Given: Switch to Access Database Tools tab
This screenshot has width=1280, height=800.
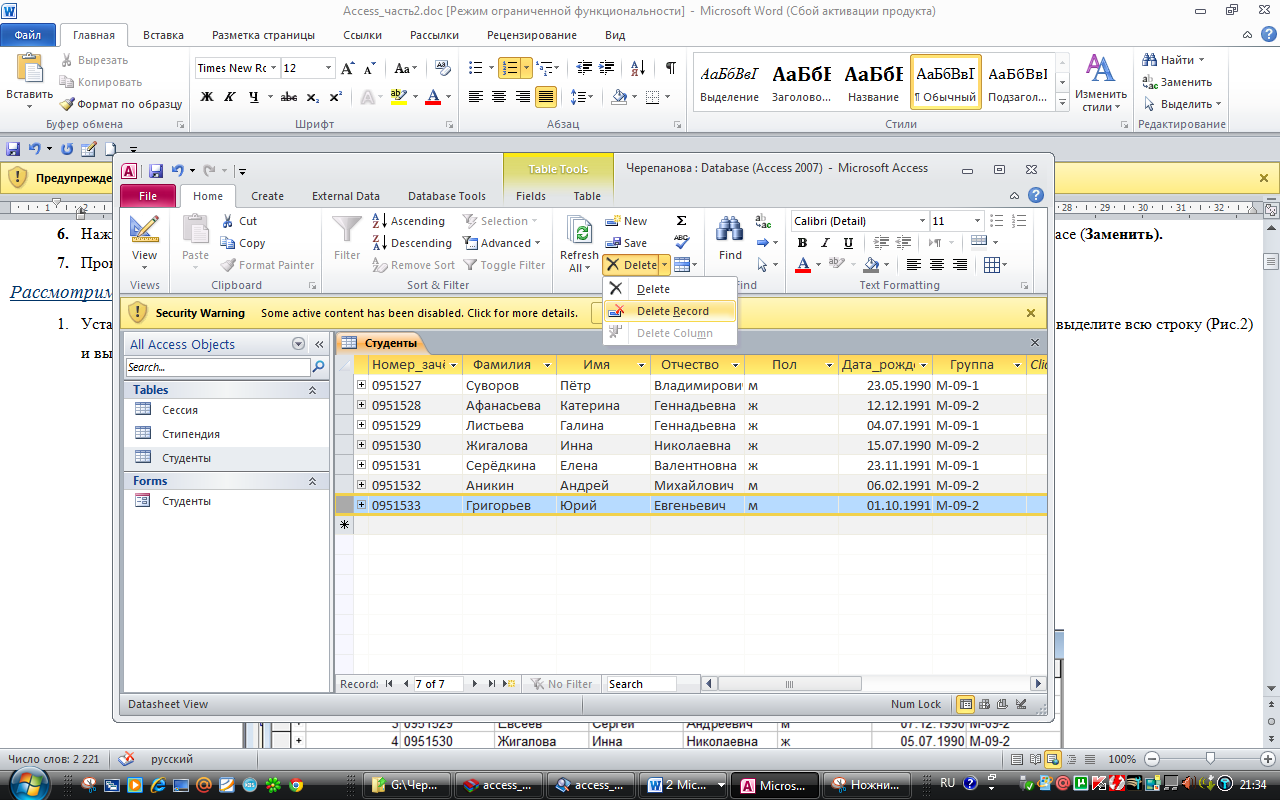Looking at the screenshot, I should click(x=447, y=196).
